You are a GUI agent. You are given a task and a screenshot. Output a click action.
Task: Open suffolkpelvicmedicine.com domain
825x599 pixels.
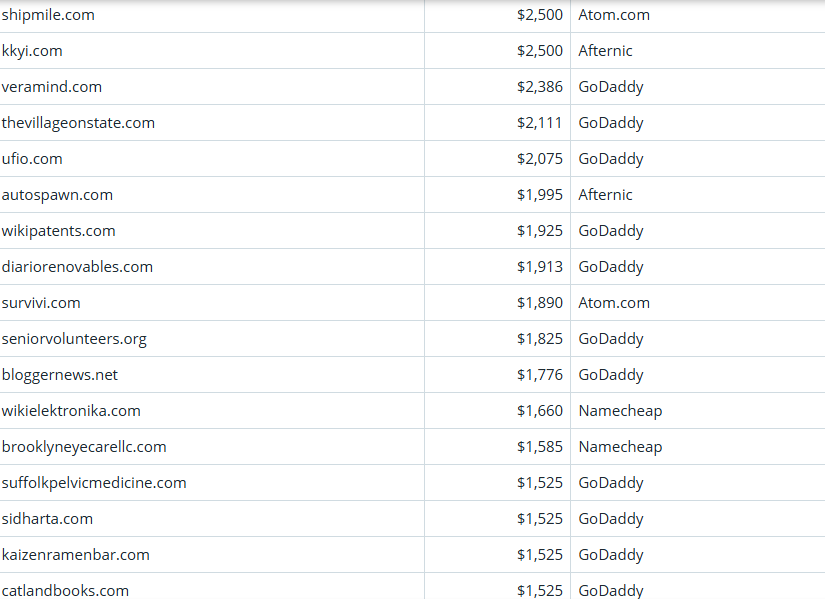click(94, 483)
